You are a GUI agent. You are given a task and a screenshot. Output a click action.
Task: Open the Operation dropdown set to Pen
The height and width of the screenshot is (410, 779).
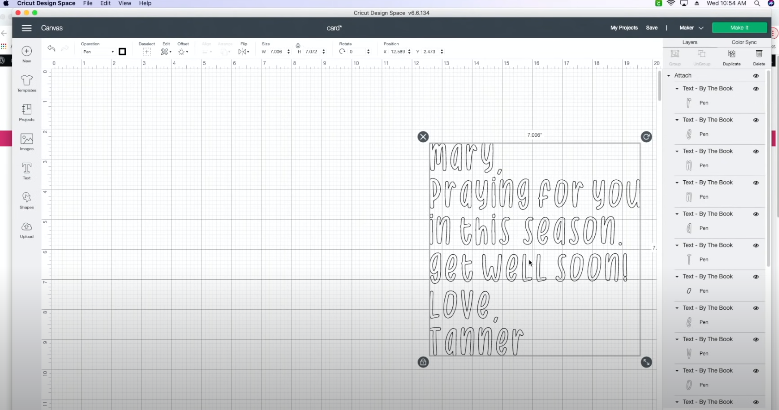tap(96, 51)
